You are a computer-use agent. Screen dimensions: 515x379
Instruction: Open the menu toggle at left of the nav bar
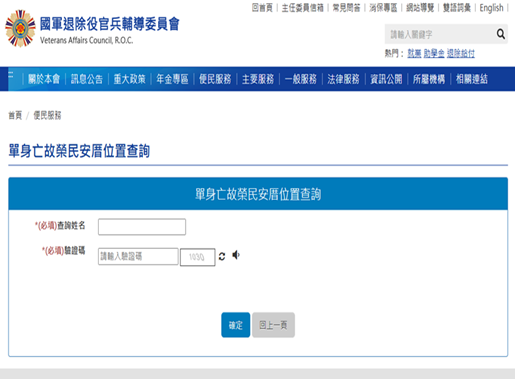pos(11,74)
